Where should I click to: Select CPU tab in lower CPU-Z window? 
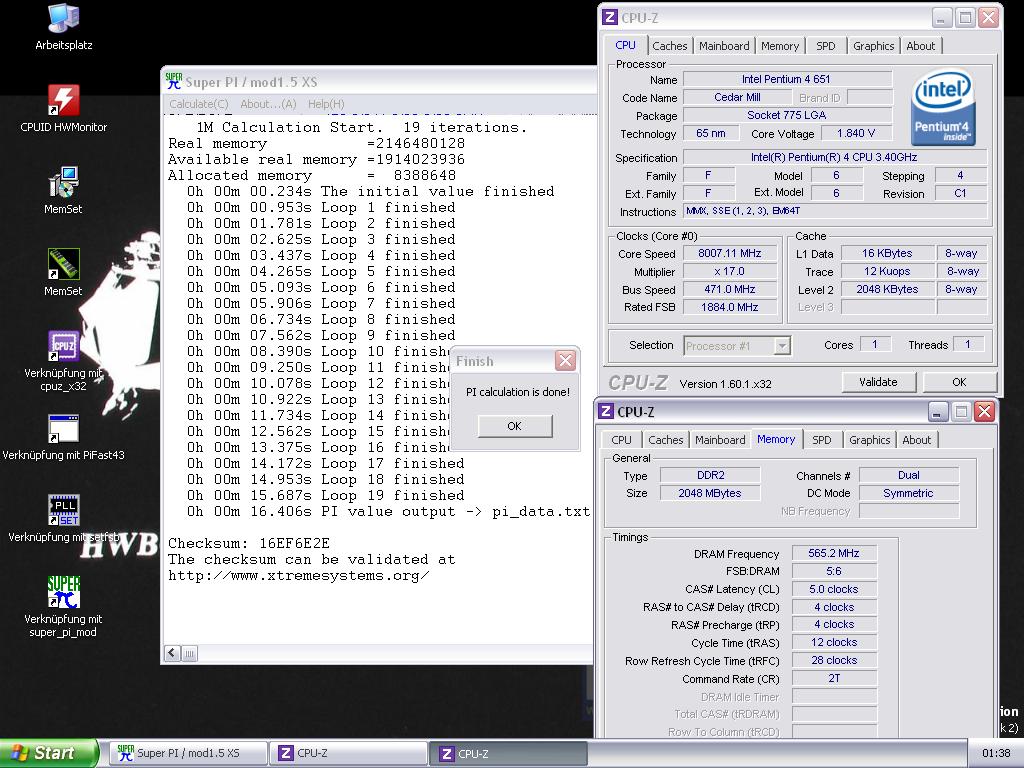(621, 440)
